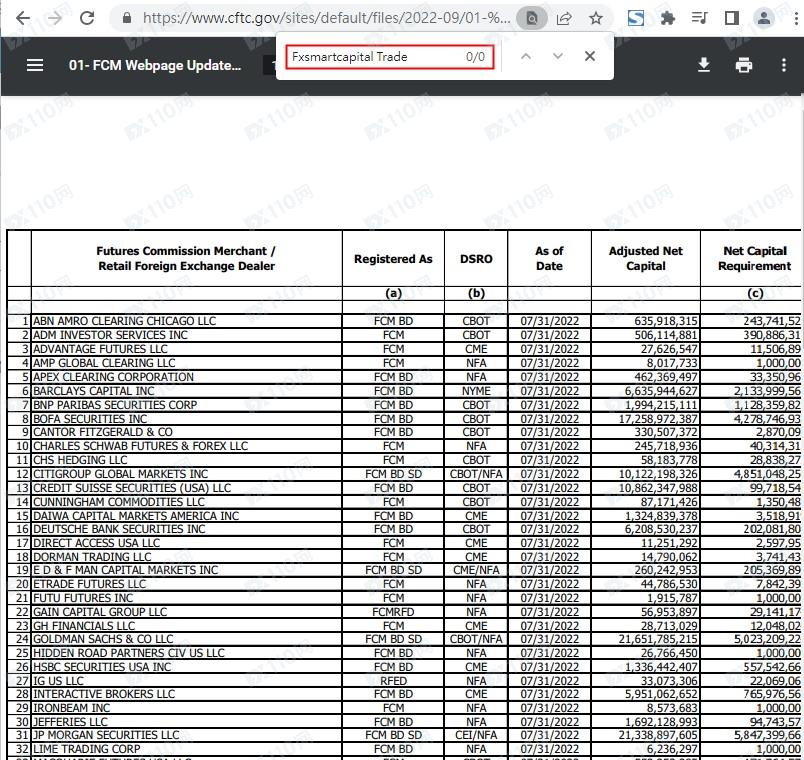Close the find bar
Image resolution: width=804 pixels, height=760 pixels.
tap(590, 57)
